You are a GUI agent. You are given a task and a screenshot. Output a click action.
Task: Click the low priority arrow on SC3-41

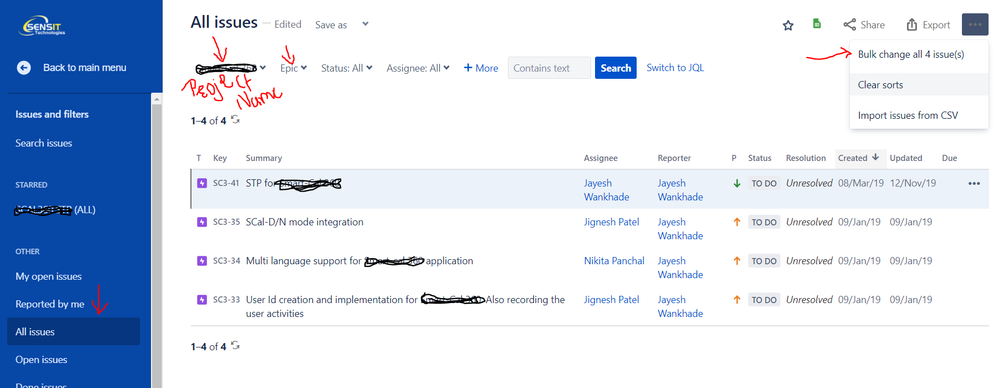tap(737, 183)
